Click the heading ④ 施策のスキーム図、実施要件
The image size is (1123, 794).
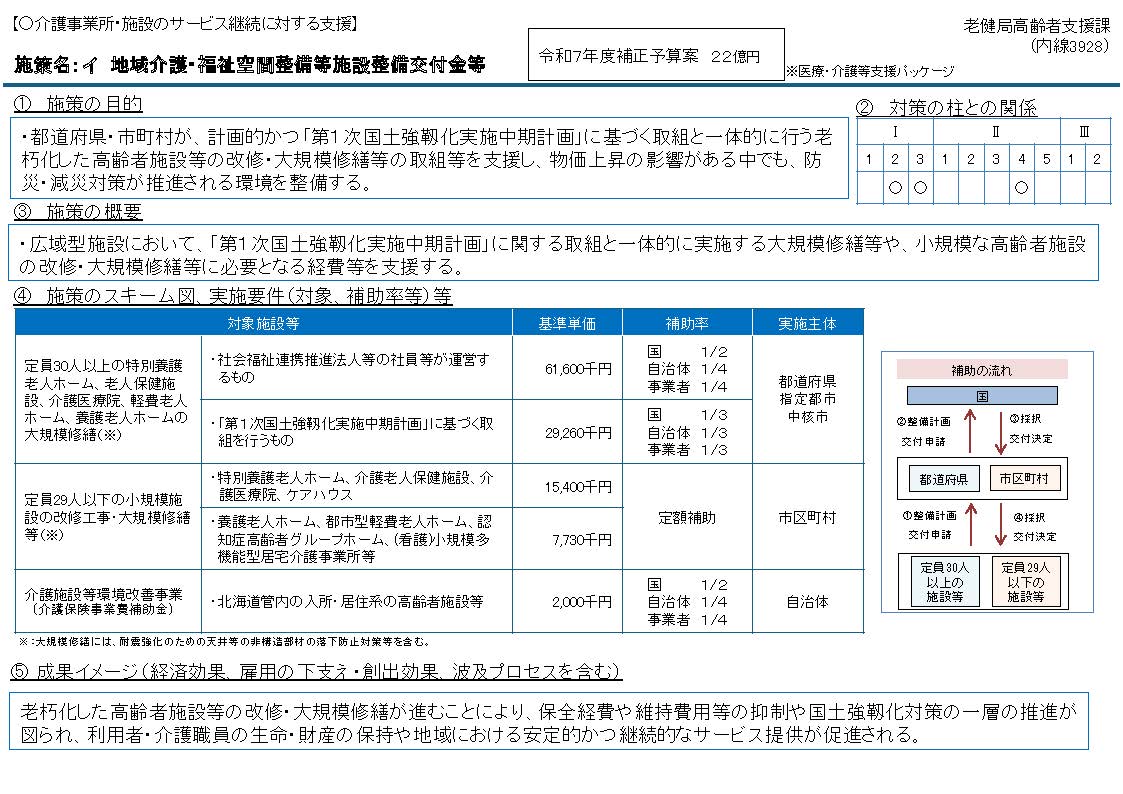coord(233,296)
